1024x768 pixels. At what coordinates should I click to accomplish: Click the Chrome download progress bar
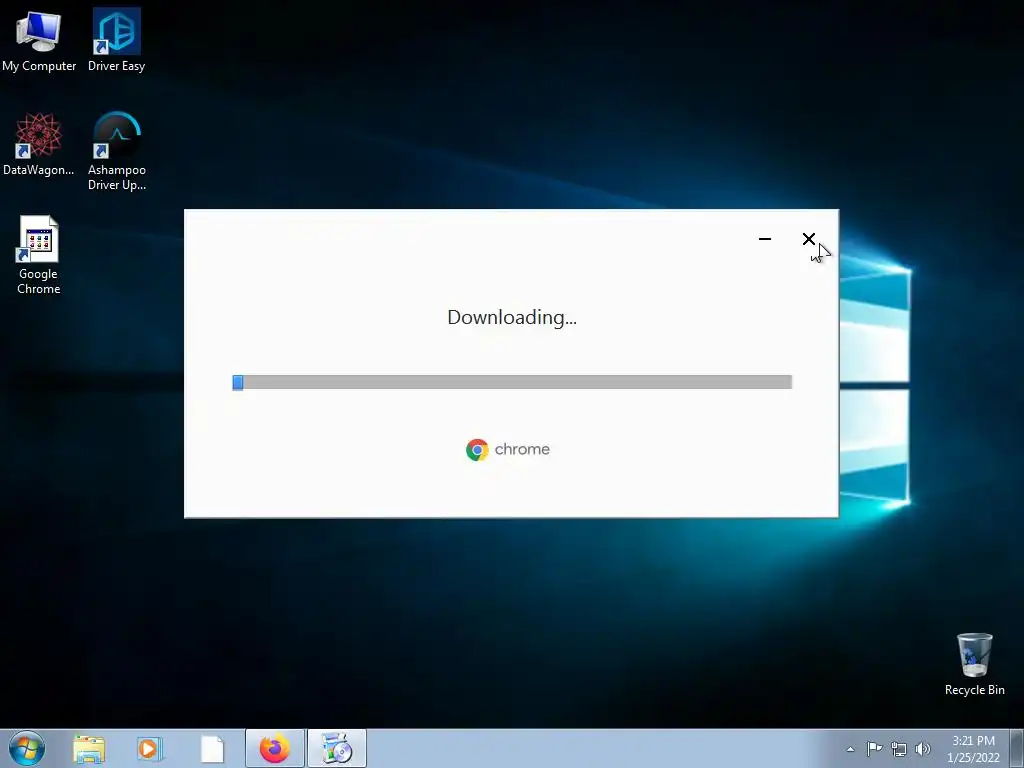pyautogui.click(x=512, y=382)
